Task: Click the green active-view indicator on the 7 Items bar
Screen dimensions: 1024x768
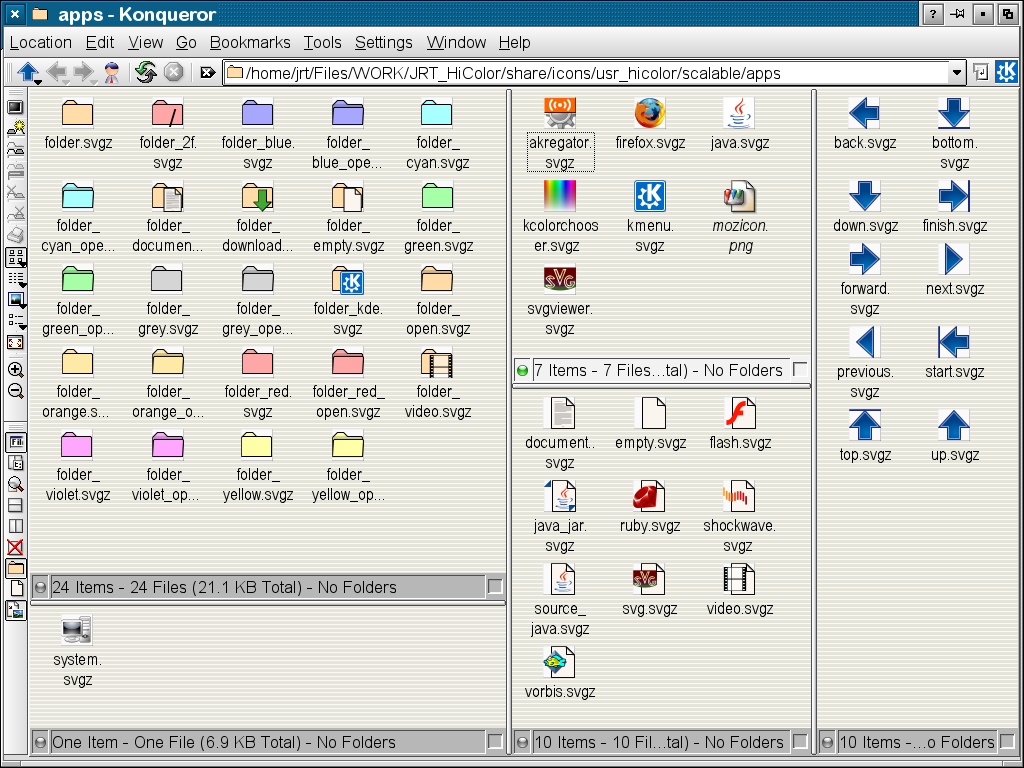Action: [x=522, y=371]
